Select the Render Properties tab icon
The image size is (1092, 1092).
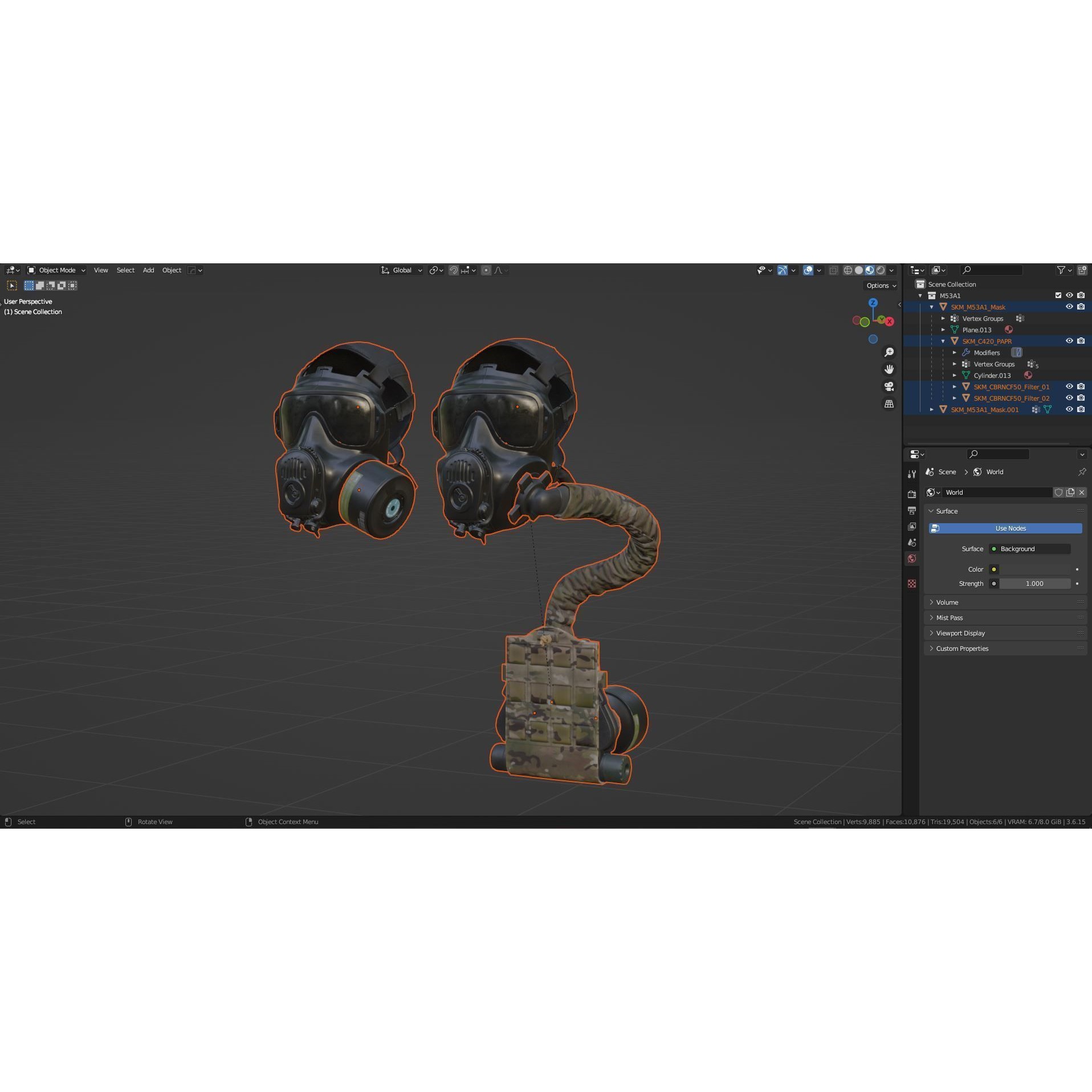tap(911, 494)
